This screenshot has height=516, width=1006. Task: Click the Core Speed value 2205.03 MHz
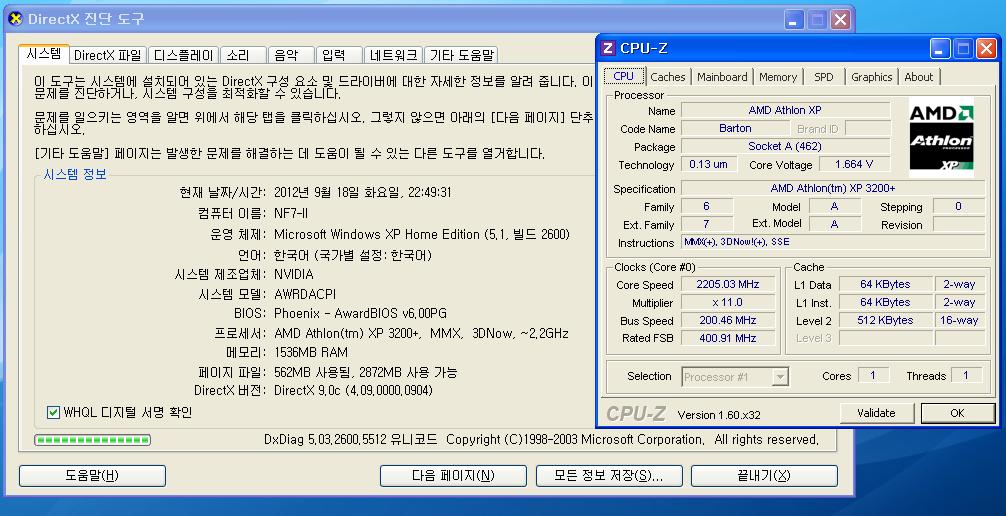(x=728, y=284)
